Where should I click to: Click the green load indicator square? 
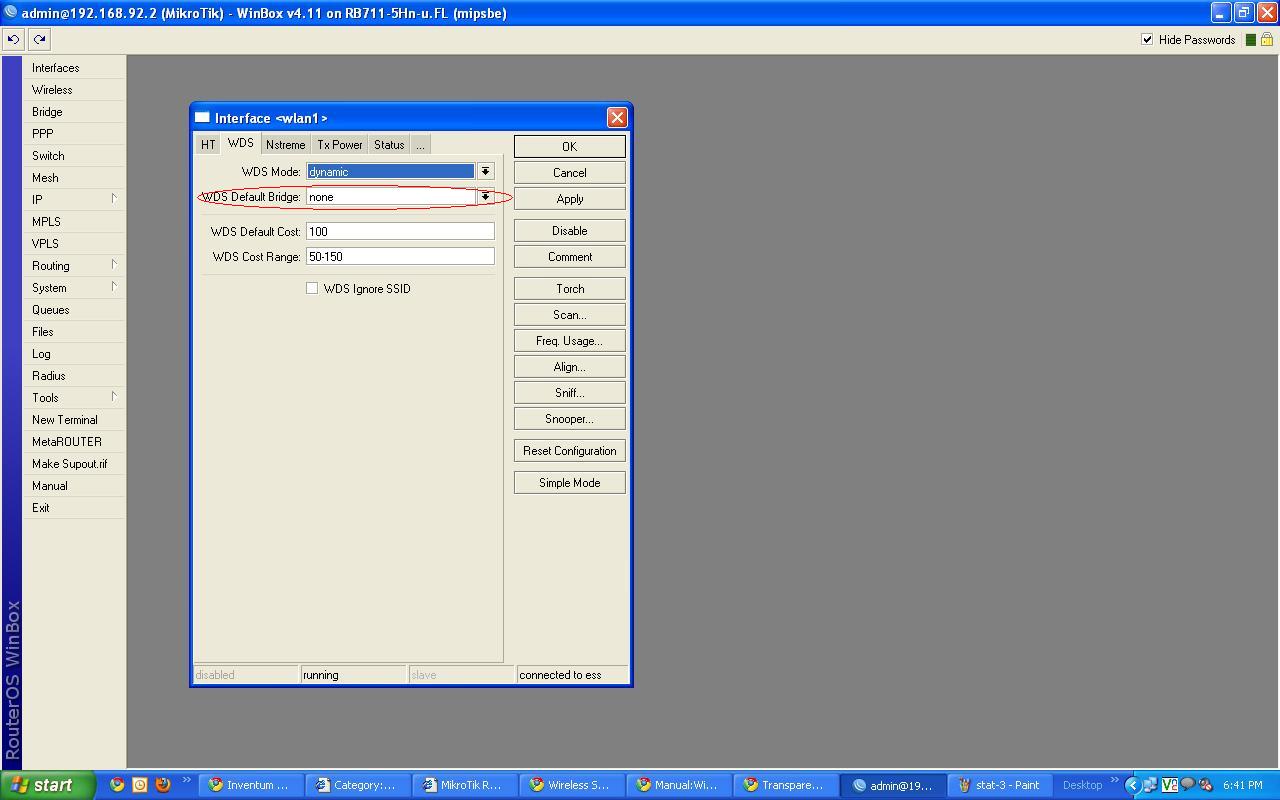click(1250, 40)
